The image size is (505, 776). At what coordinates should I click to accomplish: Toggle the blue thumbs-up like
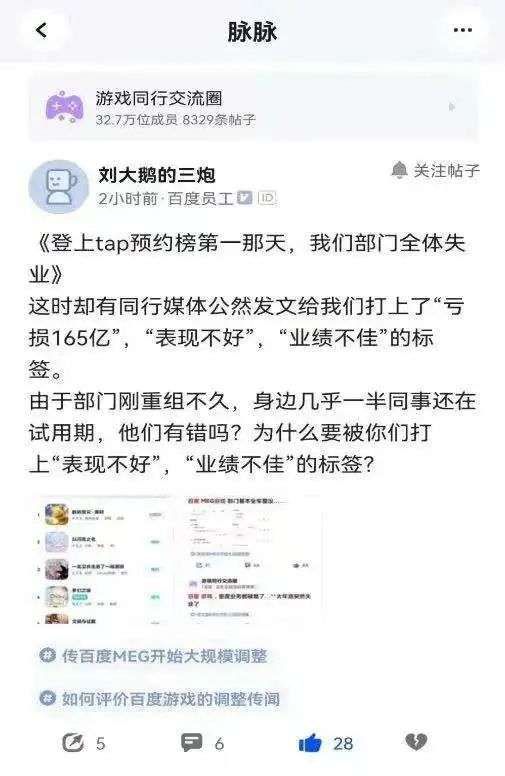[310, 743]
